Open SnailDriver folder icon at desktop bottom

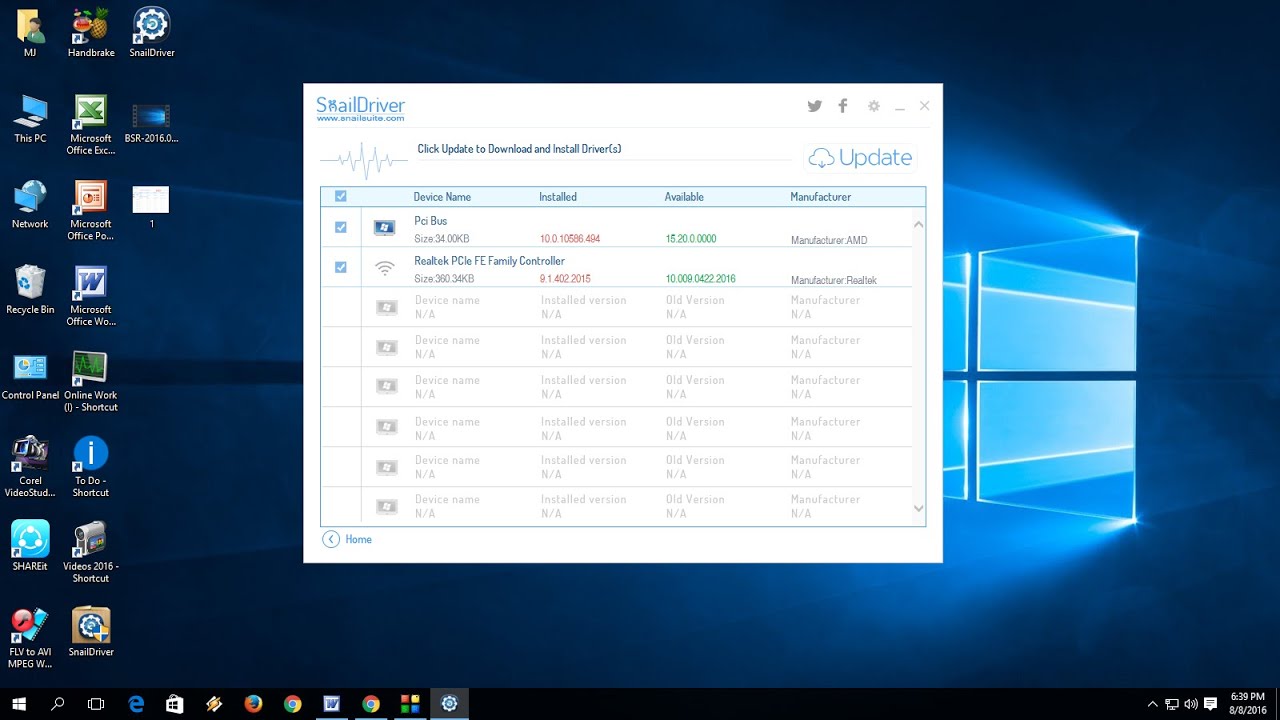coord(91,632)
